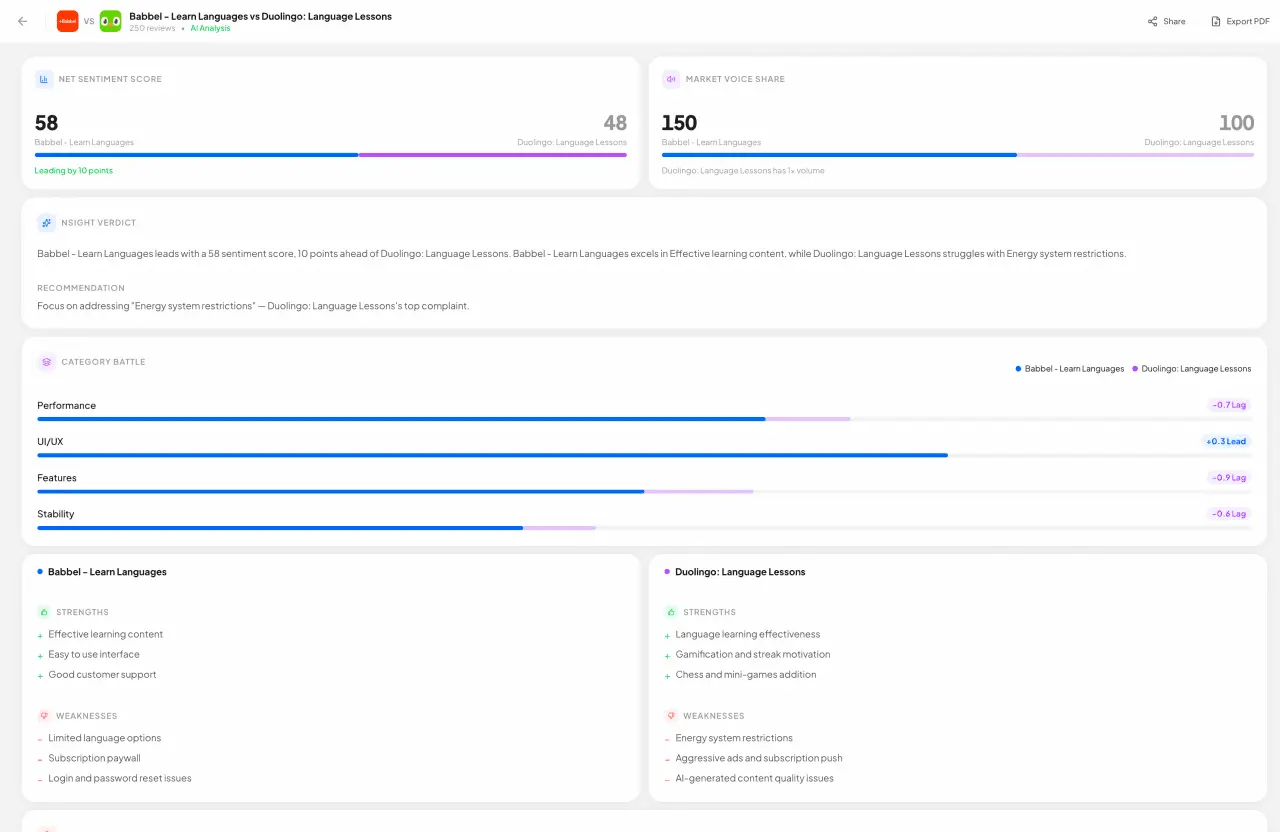Viewport: 1280px width, 832px height.
Task: Click the Babbel app logo
Action: 67,21
